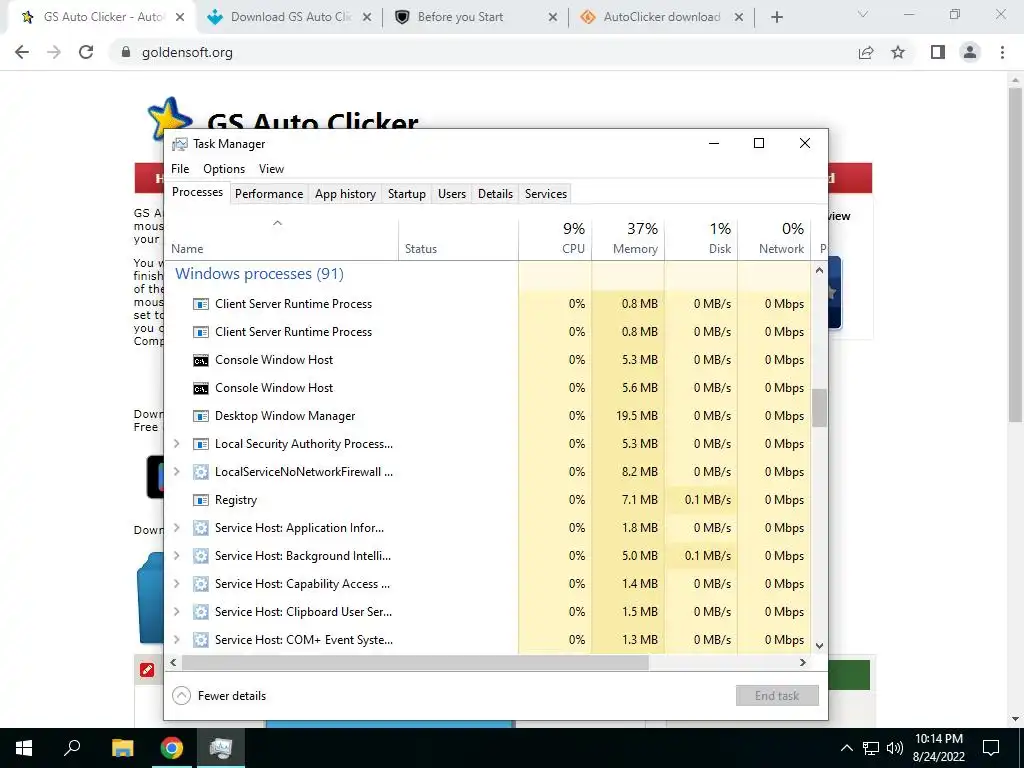This screenshot has width=1024, height=768.
Task: Select the first Console Window Host row
Action: pos(488,360)
